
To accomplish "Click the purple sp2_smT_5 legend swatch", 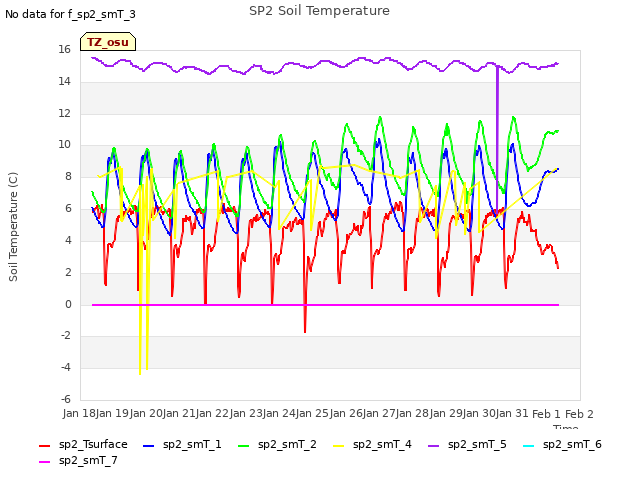I will (x=433, y=446).
